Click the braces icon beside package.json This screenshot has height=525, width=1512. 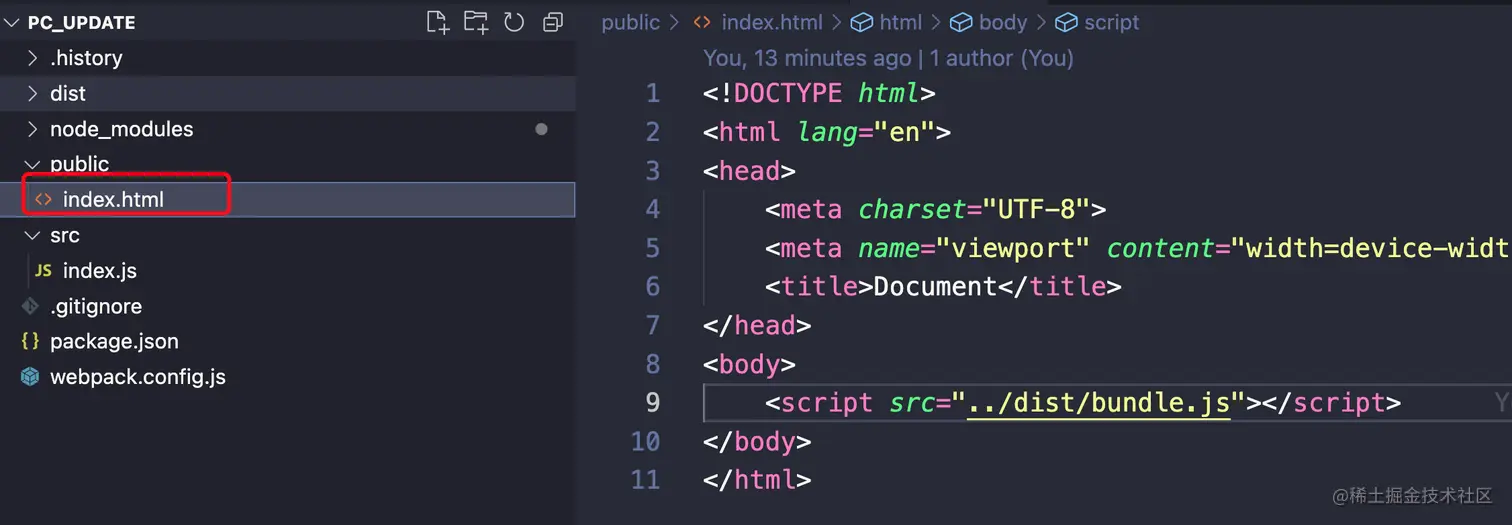[x=30, y=341]
